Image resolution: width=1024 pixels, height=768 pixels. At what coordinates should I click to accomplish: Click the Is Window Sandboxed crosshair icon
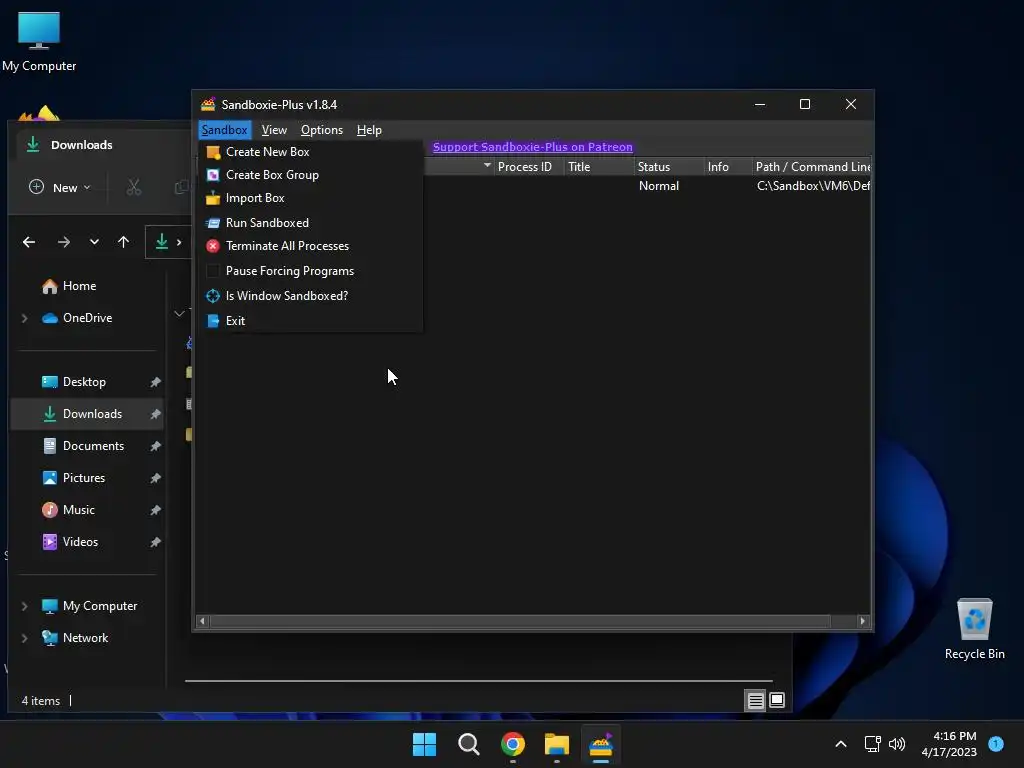(x=213, y=296)
